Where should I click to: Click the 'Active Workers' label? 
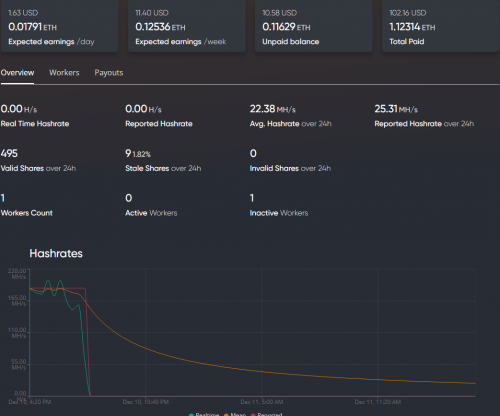[x=151, y=213]
